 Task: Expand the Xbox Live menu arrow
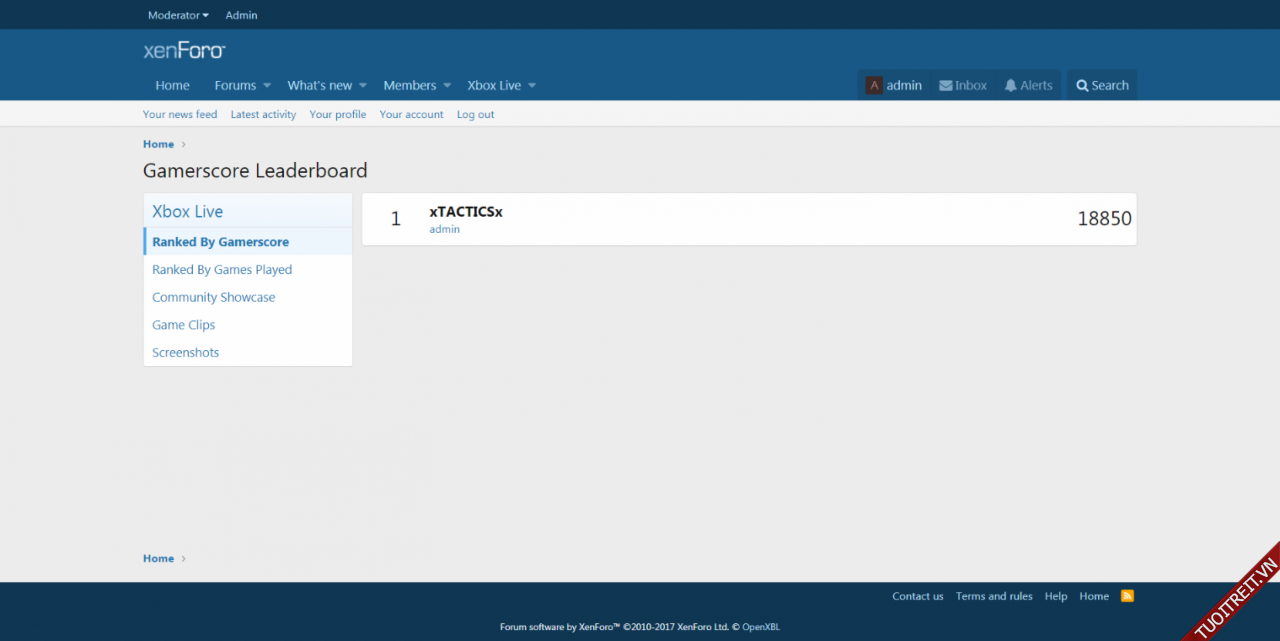point(532,86)
